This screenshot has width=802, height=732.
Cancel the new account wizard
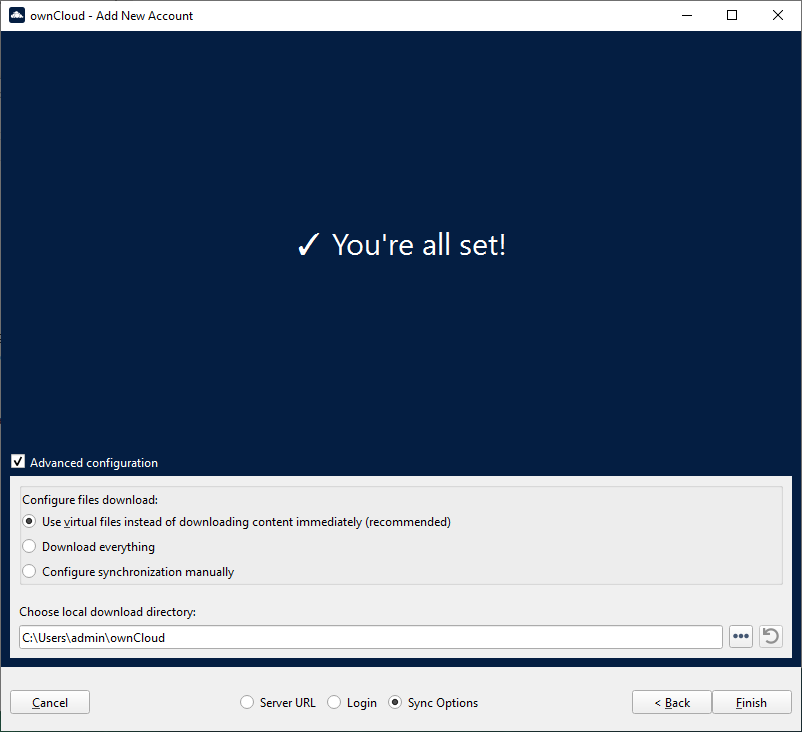tap(50, 702)
